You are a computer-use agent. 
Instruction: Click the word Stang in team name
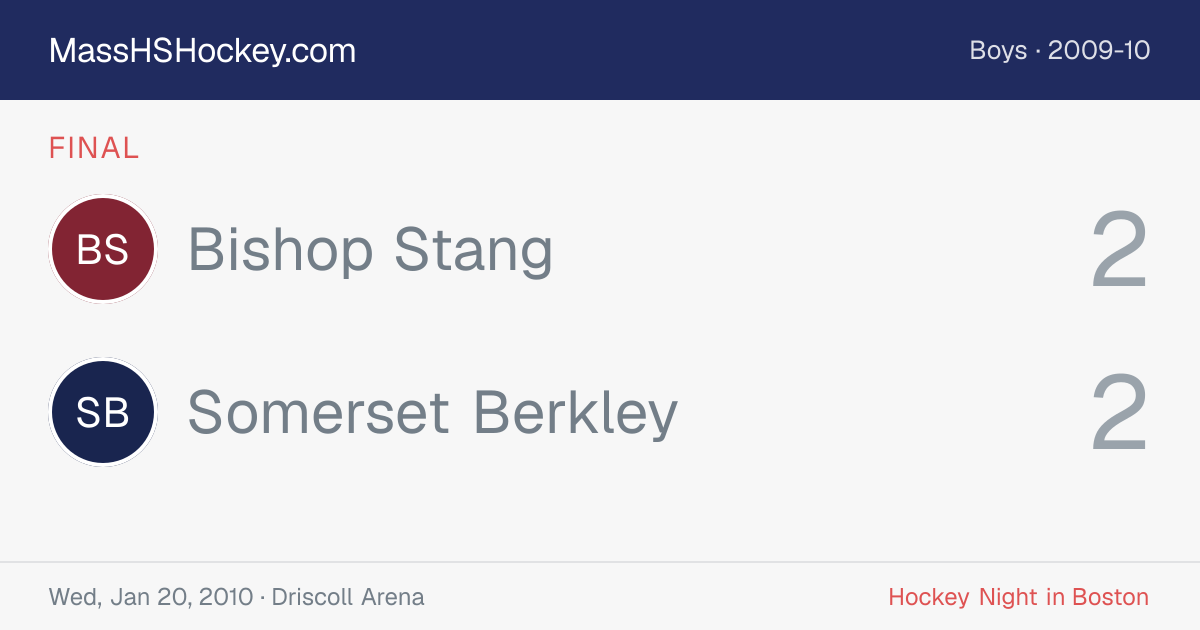[x=473, y=250]
